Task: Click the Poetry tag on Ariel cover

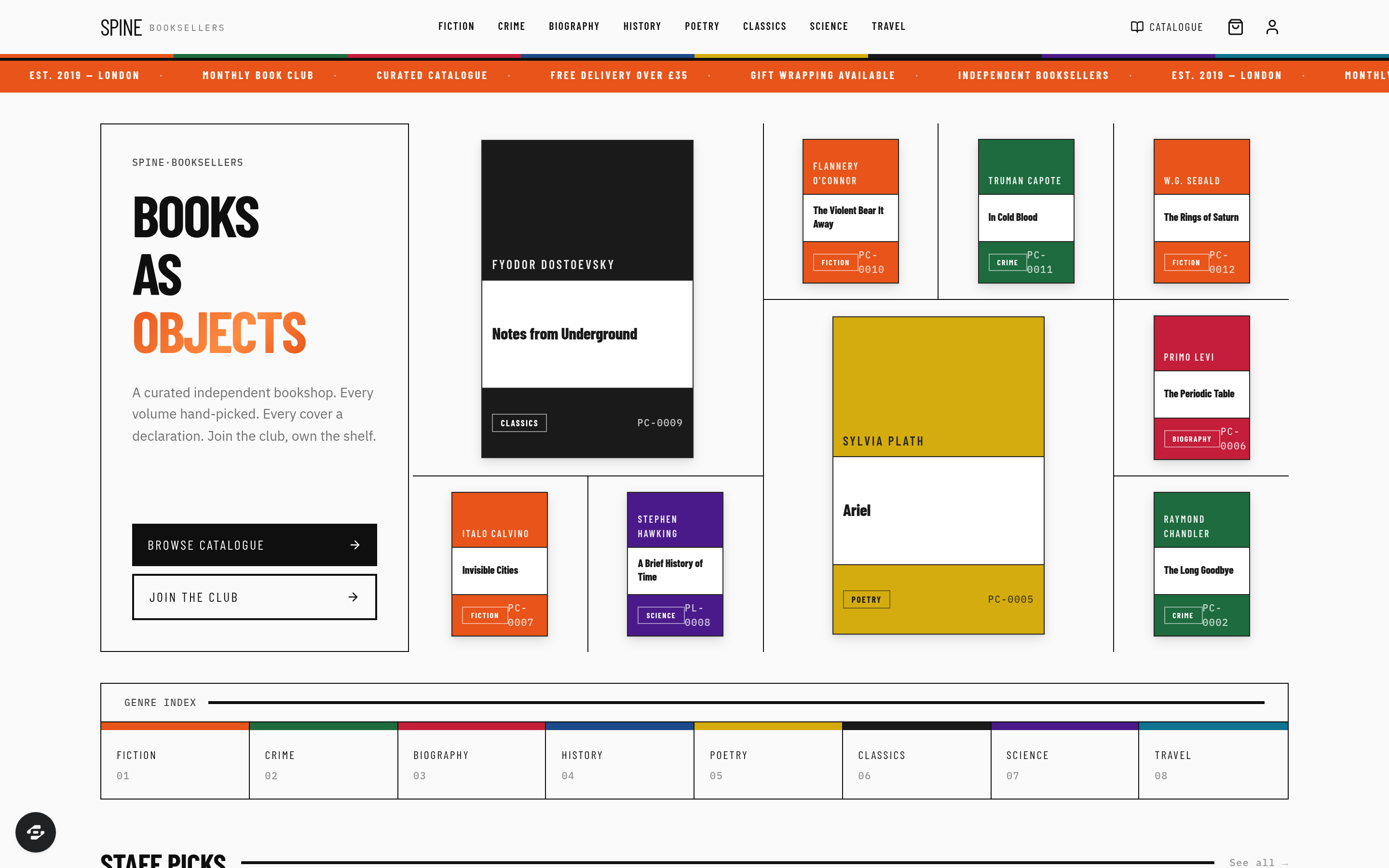Action: point(866,599)
